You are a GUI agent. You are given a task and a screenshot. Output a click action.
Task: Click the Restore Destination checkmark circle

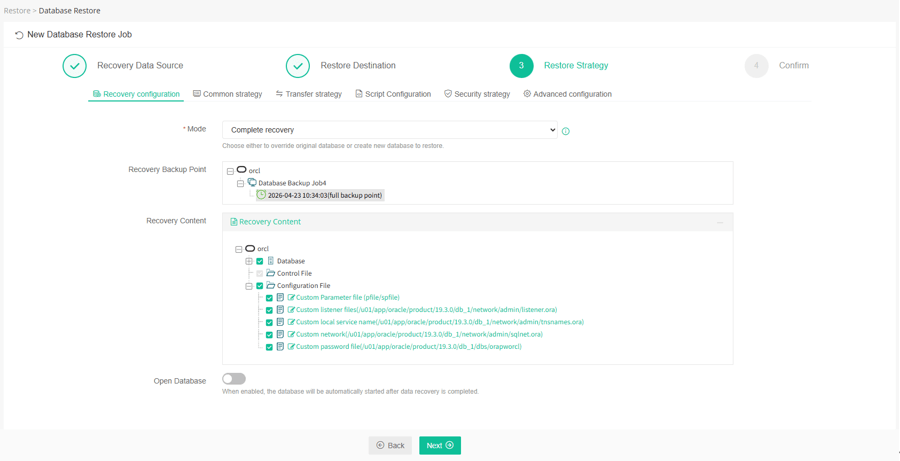point(298,66)
